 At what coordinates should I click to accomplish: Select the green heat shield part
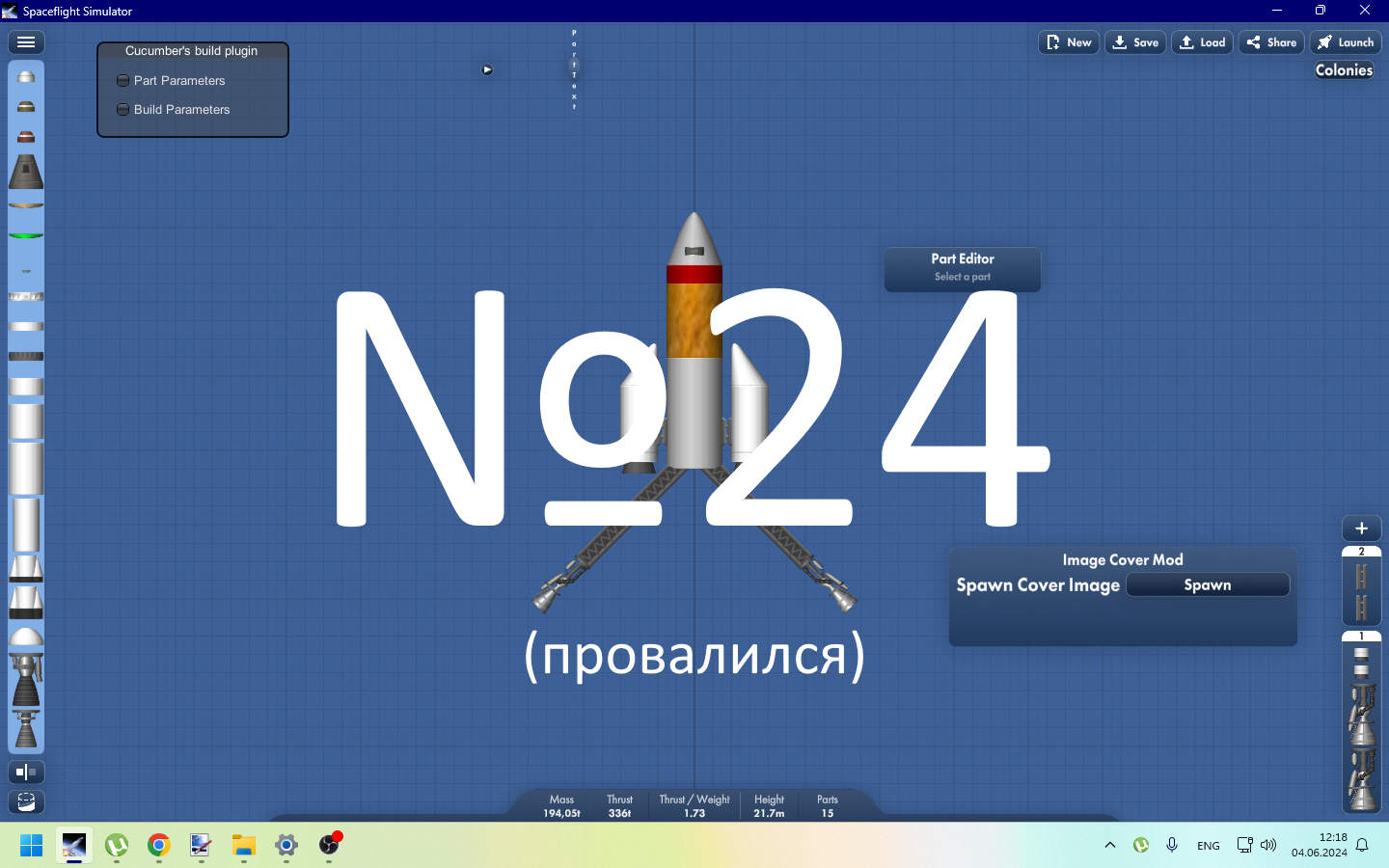pos(26,235)
